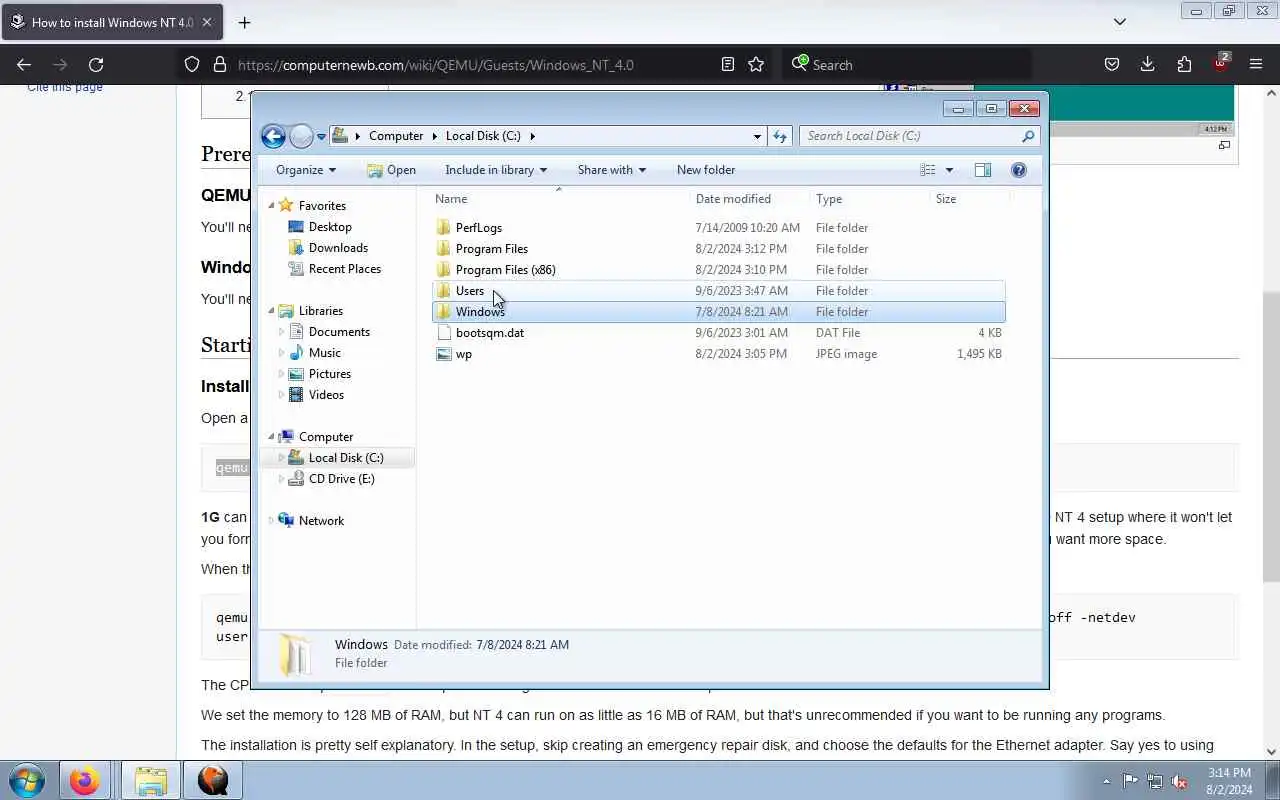This screenshot has width=1280, height=800.
Task: Collapse the Computer tree node
Action: (271, 437)
